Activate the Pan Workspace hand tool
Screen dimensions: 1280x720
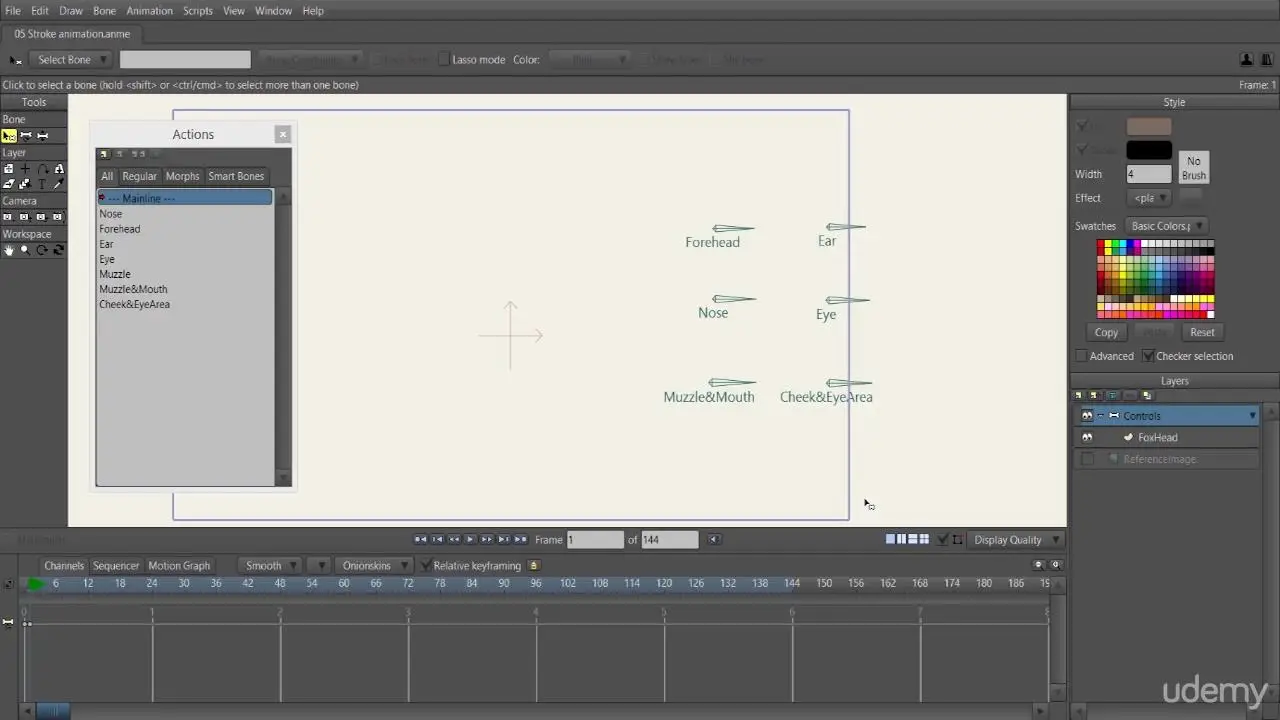(9, 250)
